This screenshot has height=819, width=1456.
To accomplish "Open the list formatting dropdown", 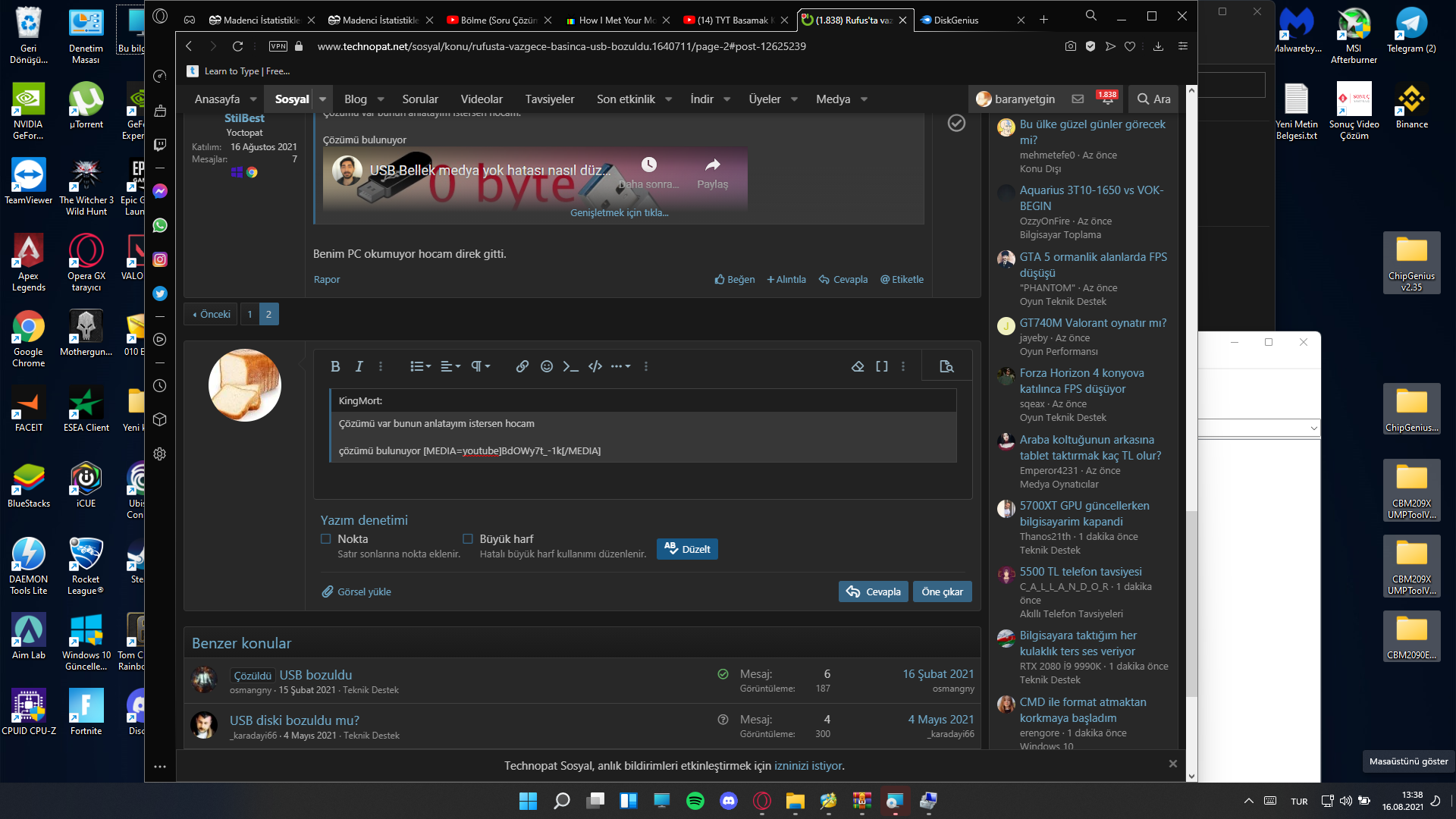I will point(421,366).
